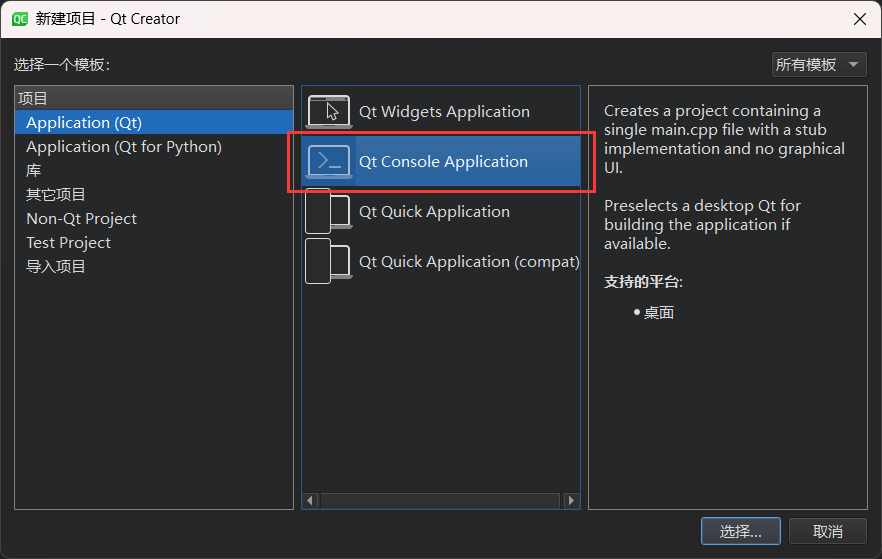
Task: Click the Qt Creator logo in title bar
Action: tap(19, 19)
